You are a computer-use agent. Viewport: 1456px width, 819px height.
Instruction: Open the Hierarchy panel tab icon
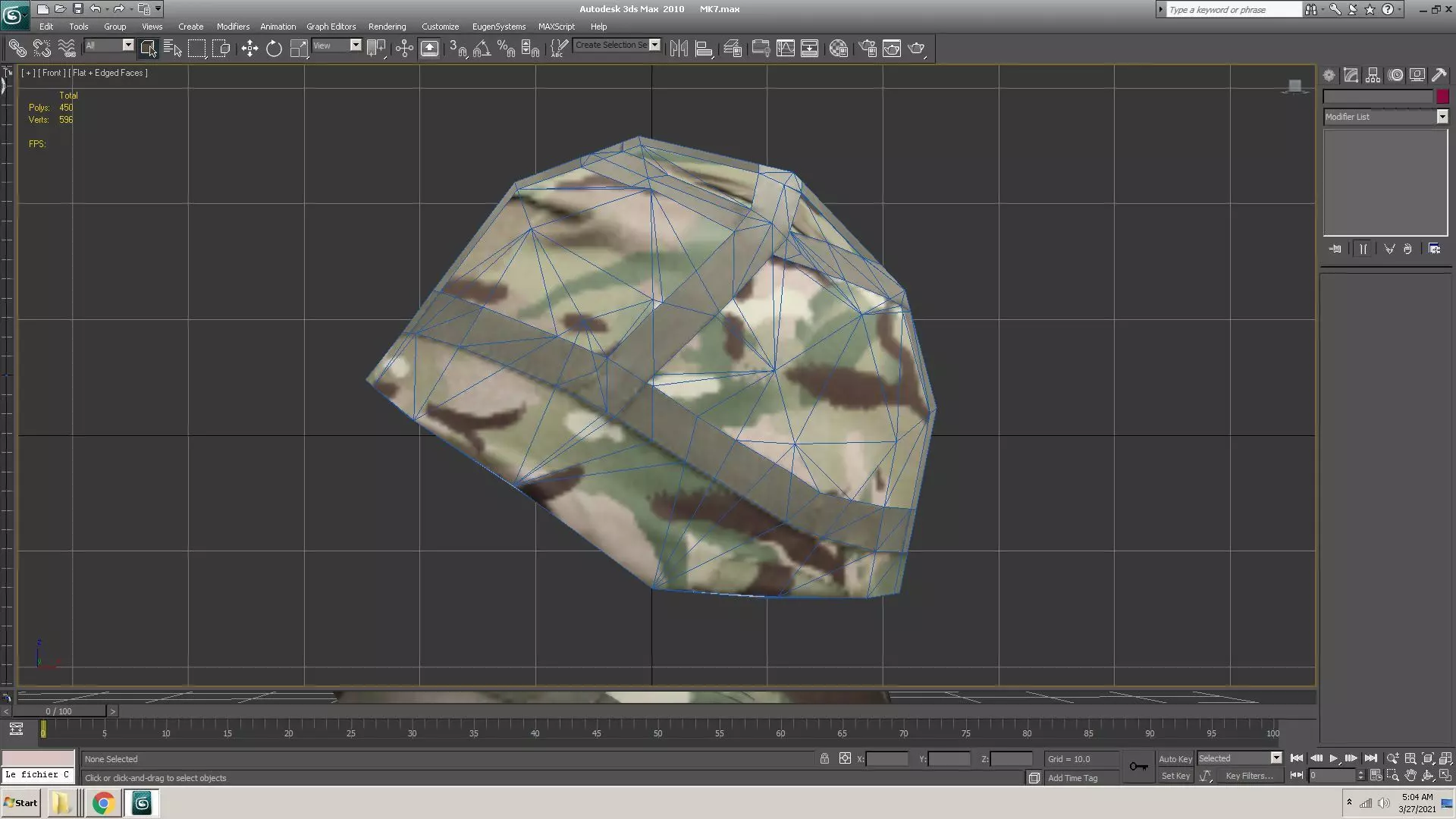pyautogui.click(x=1373, y=75)
